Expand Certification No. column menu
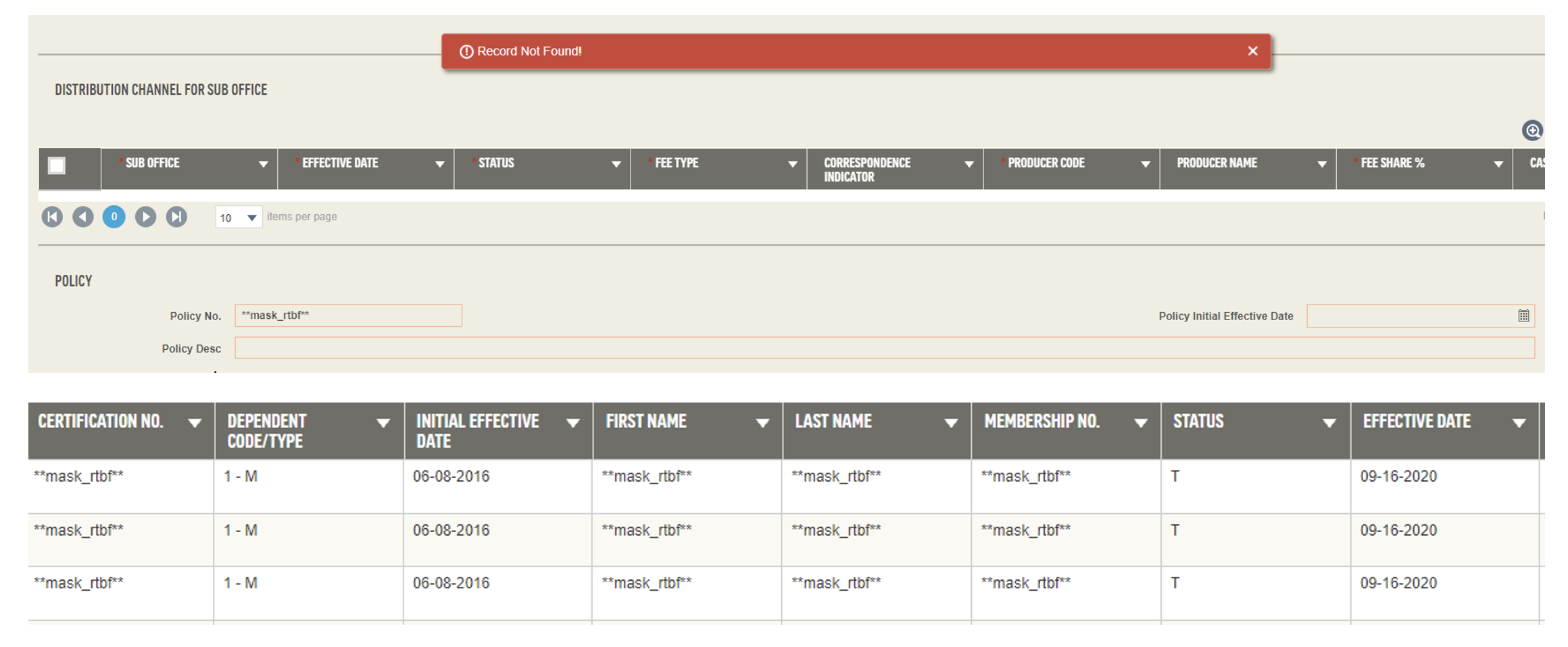 [x=195, y=423]
